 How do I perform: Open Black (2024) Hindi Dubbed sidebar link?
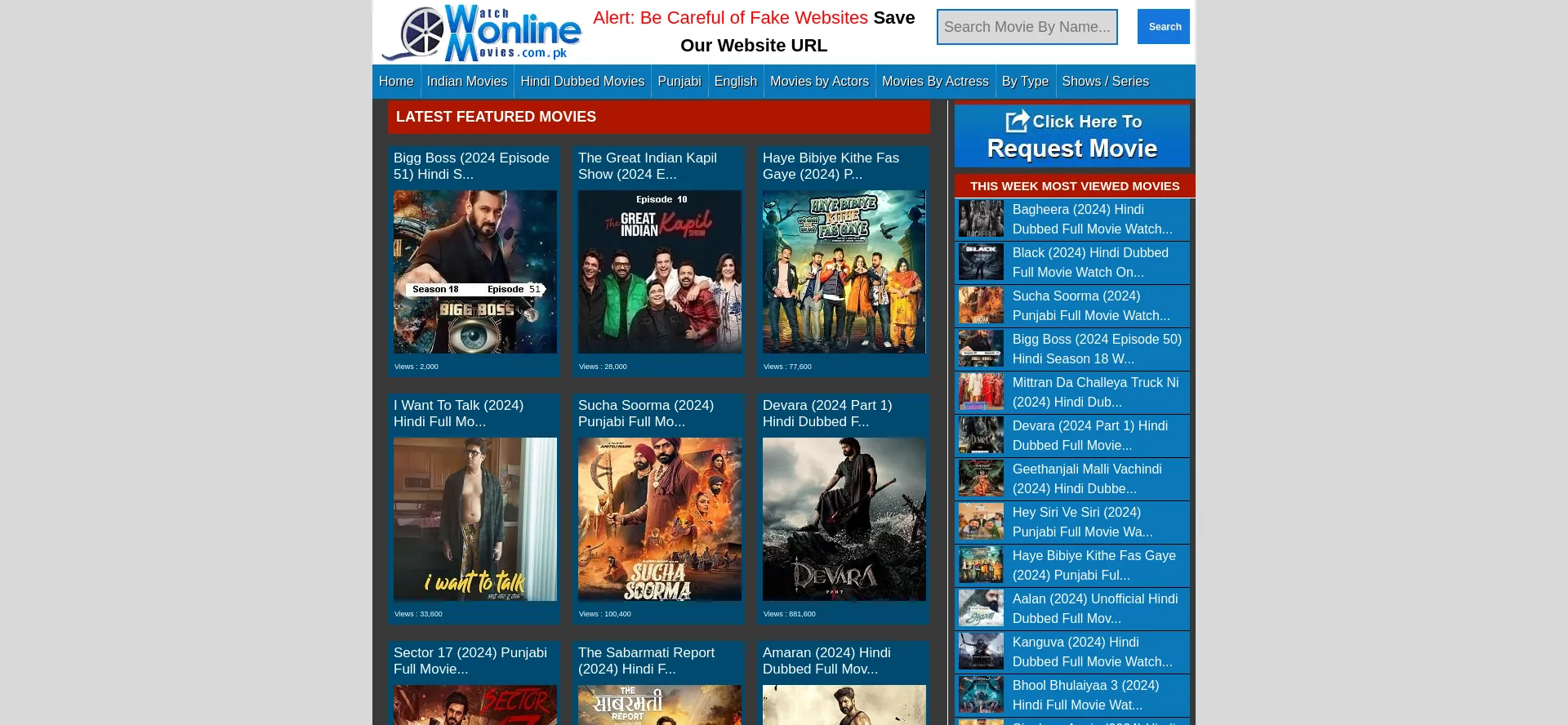1093,263
